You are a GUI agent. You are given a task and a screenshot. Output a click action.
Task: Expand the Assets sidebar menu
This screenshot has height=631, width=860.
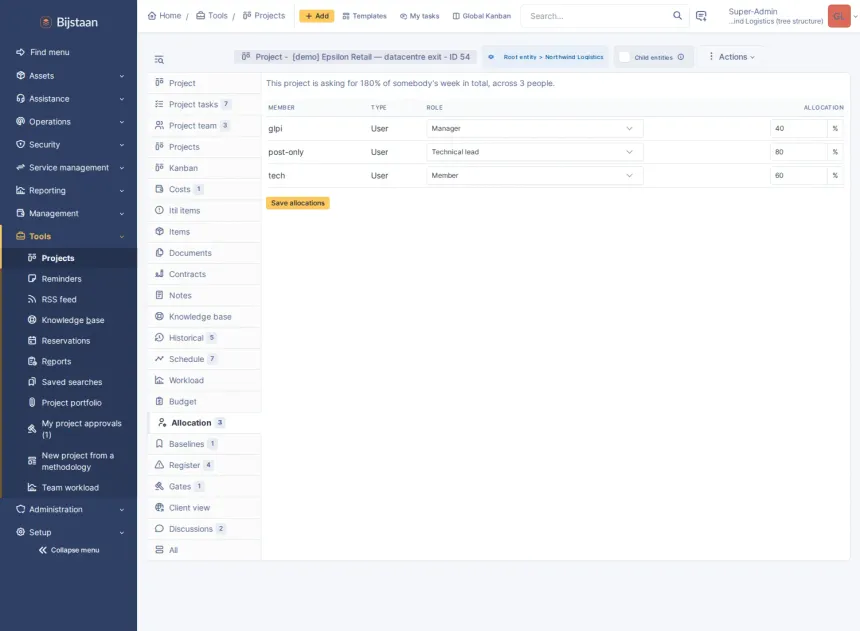[x=69, y=76]
